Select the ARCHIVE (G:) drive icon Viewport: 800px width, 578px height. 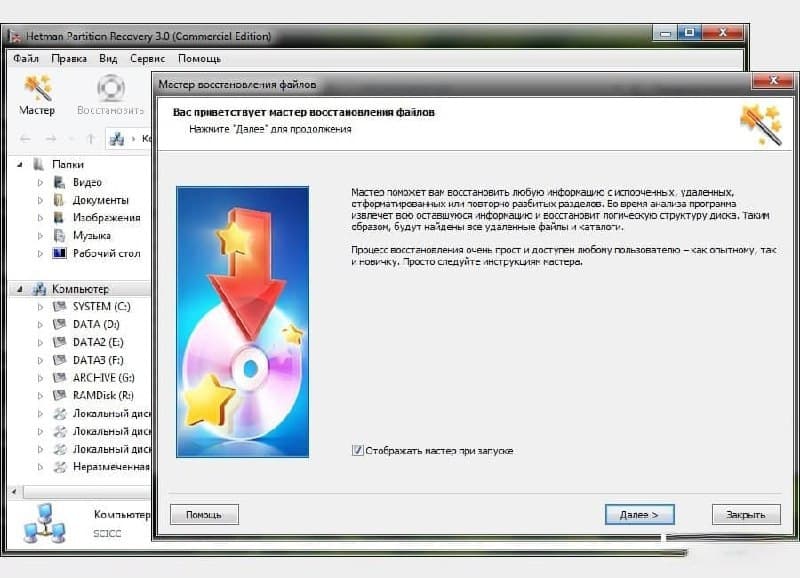59,378
